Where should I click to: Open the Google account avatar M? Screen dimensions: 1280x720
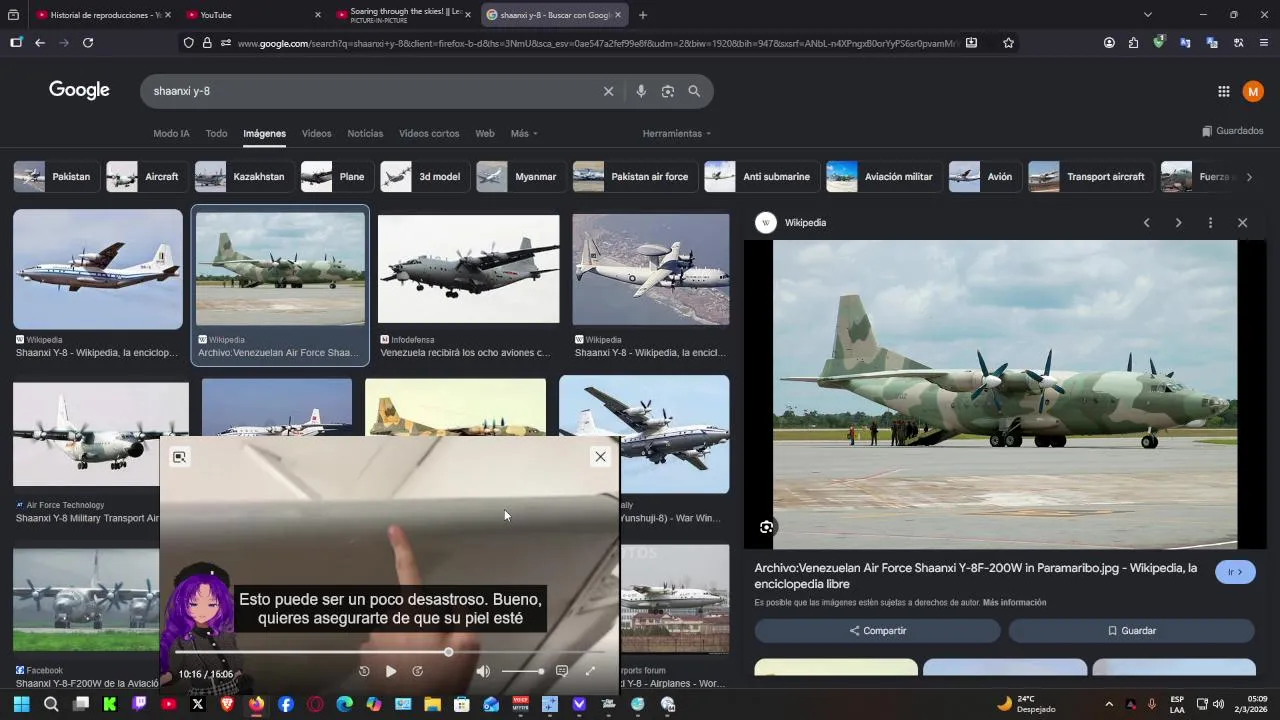tap(1253, 91)
